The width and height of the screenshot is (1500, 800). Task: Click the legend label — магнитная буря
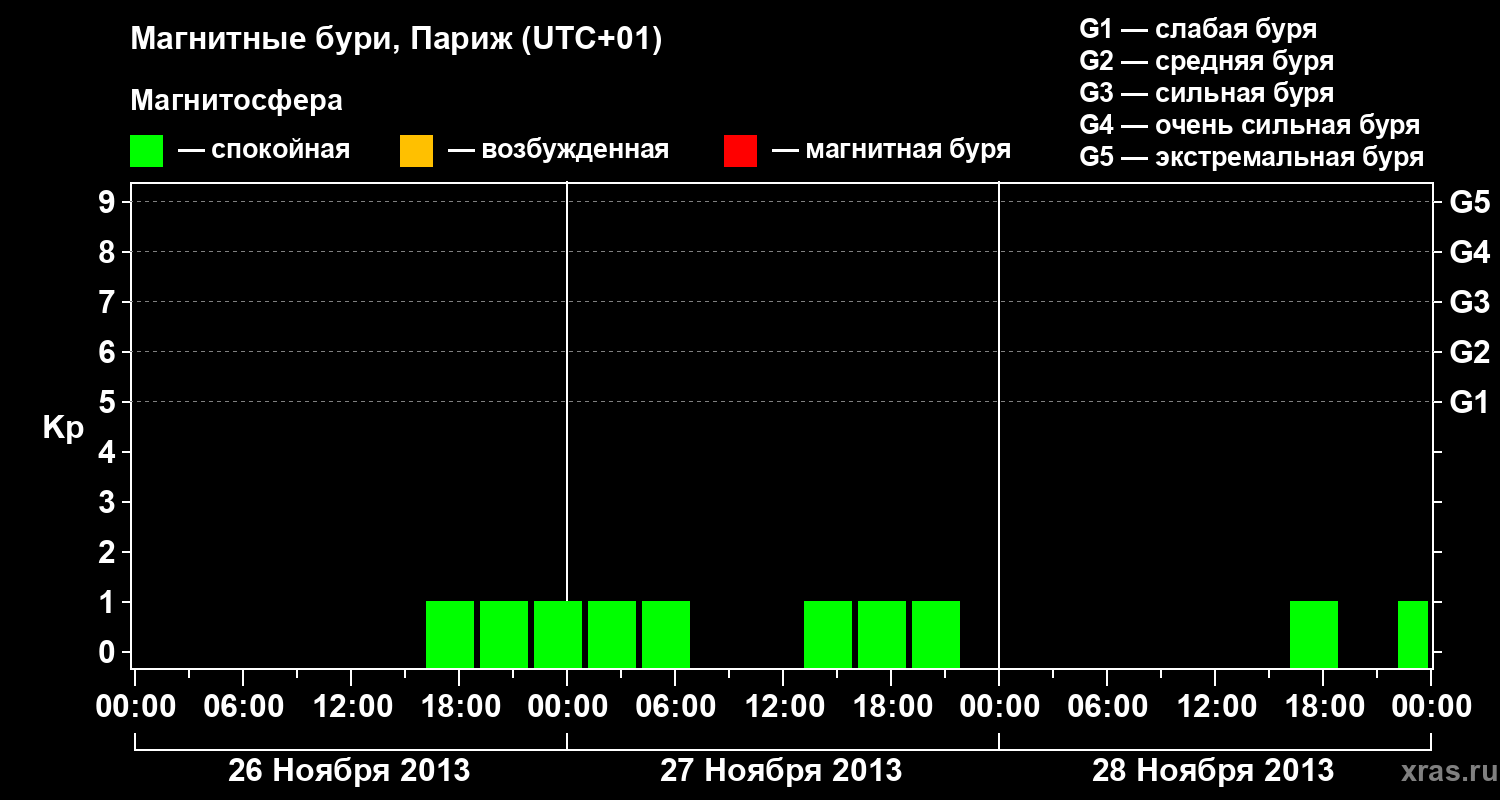[x=891, y=150]
